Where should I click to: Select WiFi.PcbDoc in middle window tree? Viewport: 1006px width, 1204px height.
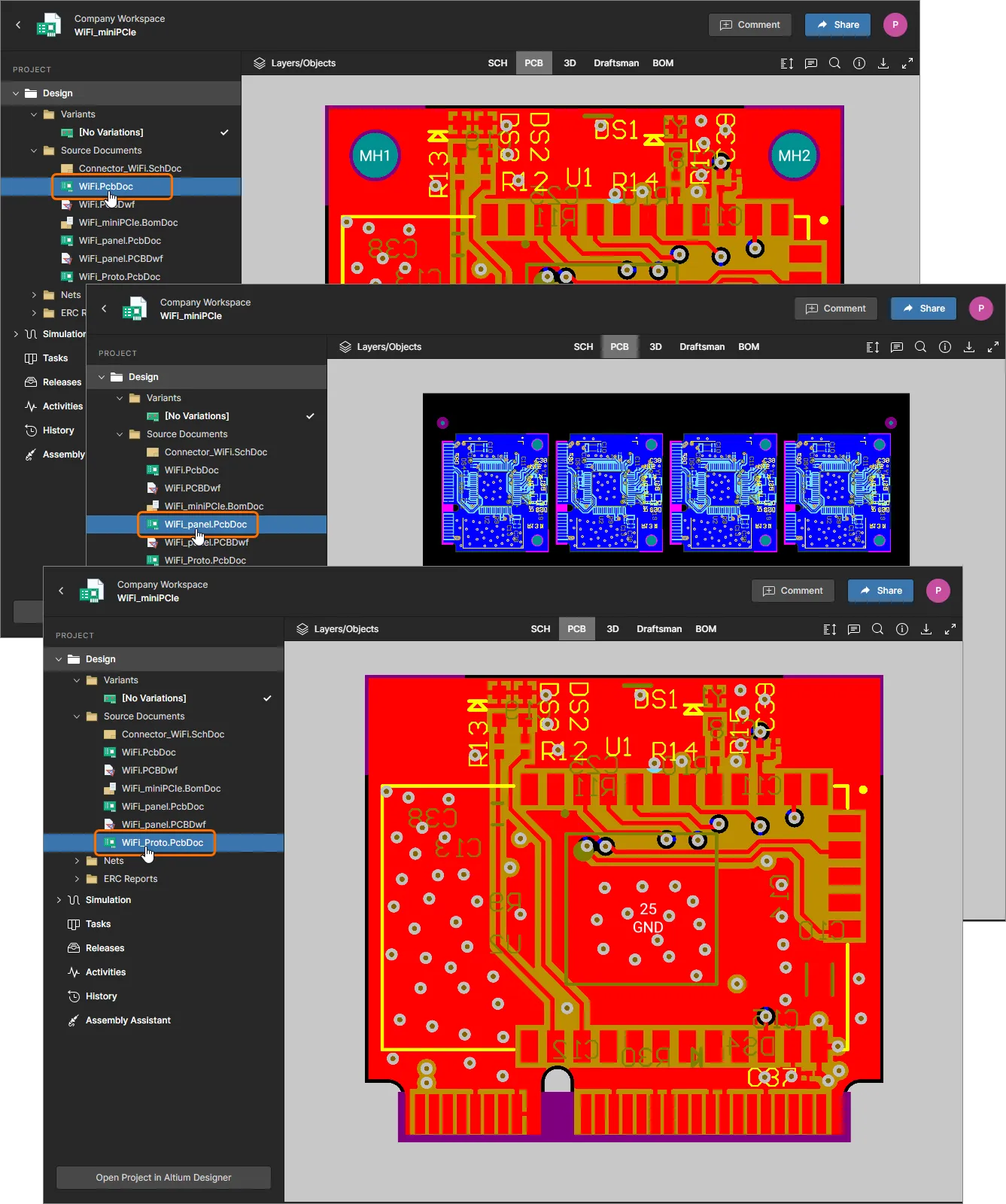click(191, 470)
